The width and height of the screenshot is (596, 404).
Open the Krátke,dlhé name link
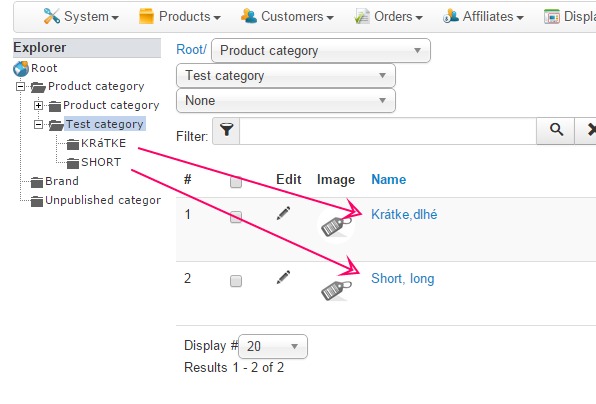(x=404, y=215)
